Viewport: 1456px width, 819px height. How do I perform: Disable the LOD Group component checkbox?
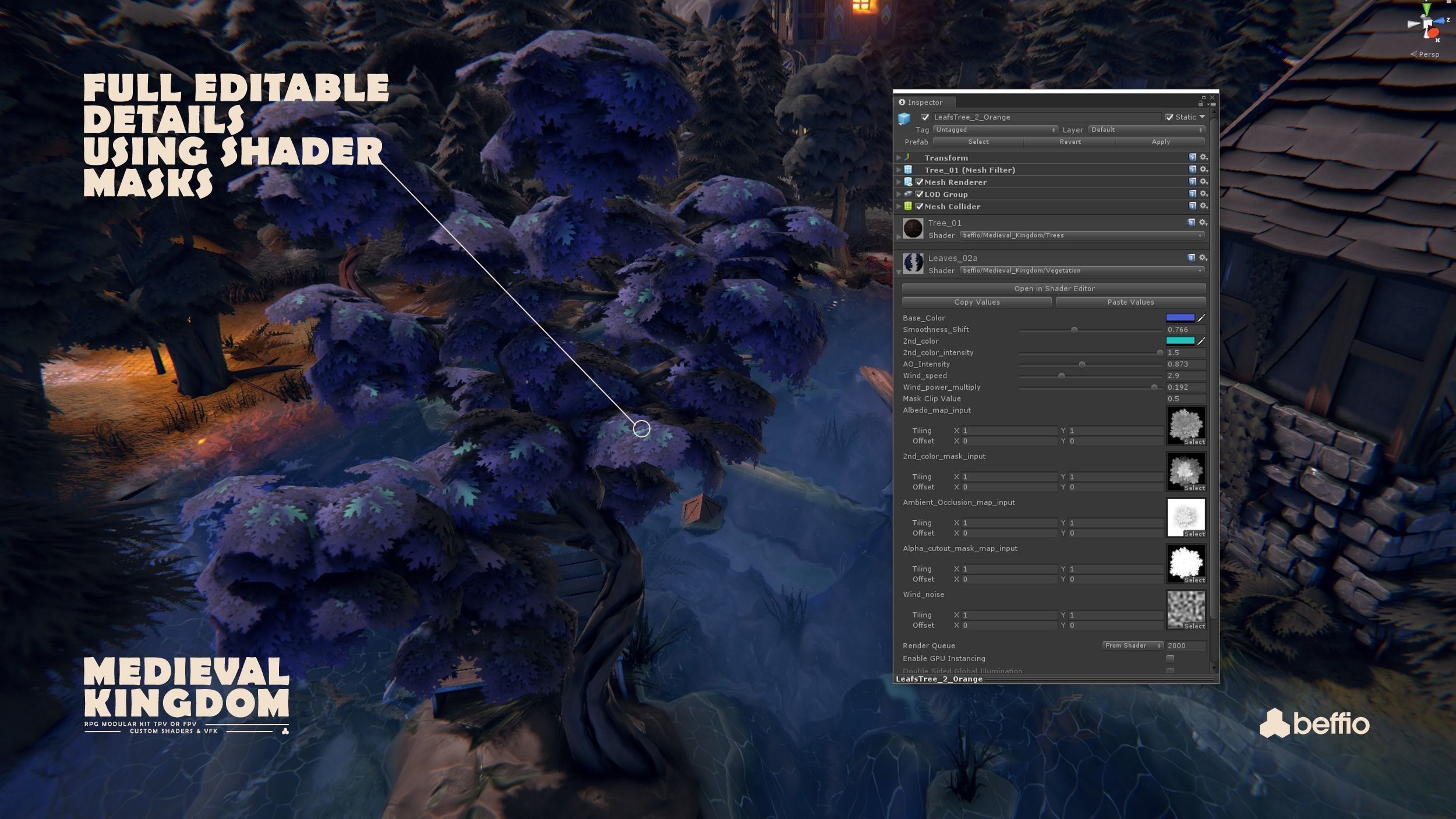point(920,195)
